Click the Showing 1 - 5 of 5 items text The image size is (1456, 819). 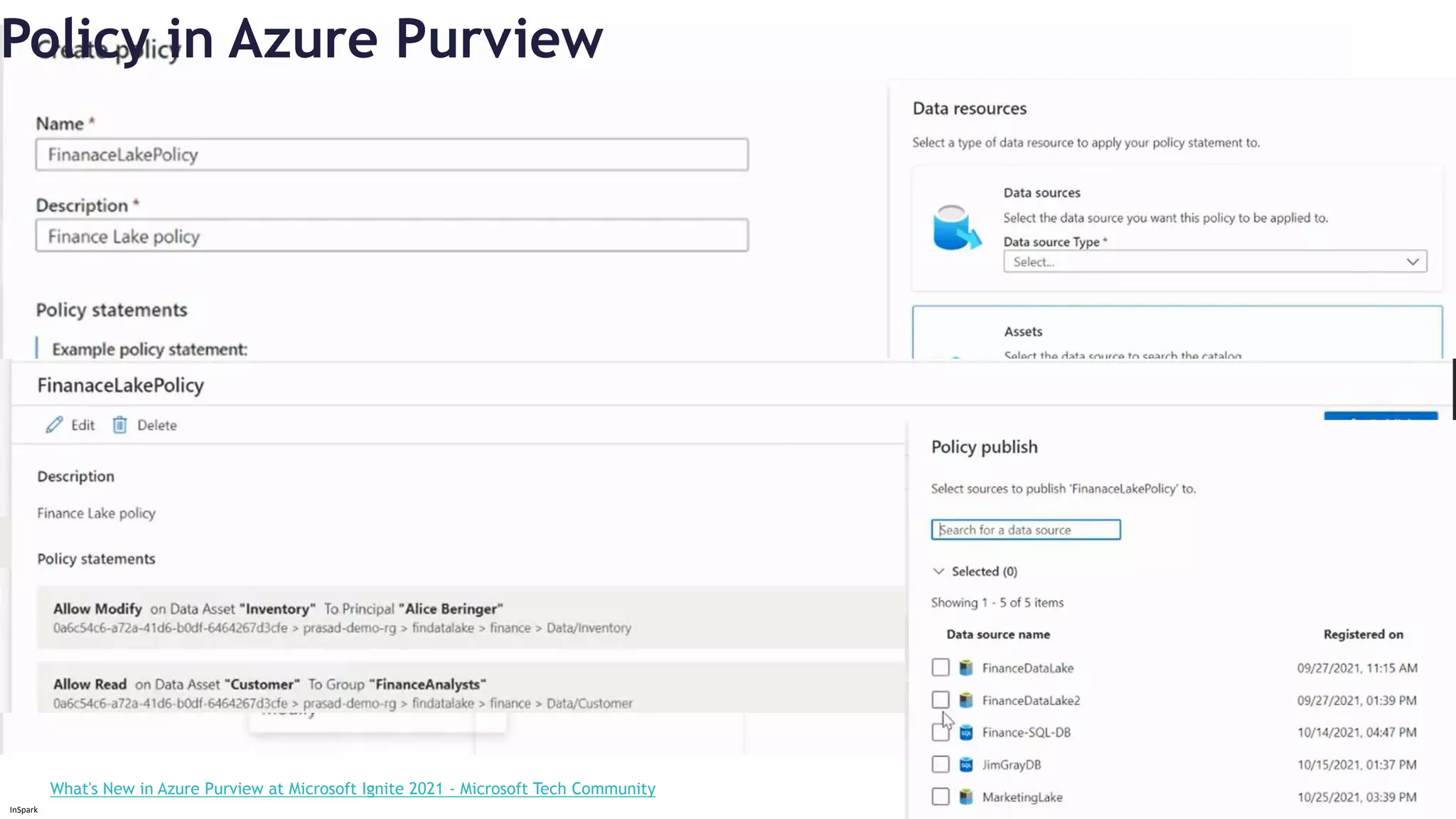click(x=997, y=602)
